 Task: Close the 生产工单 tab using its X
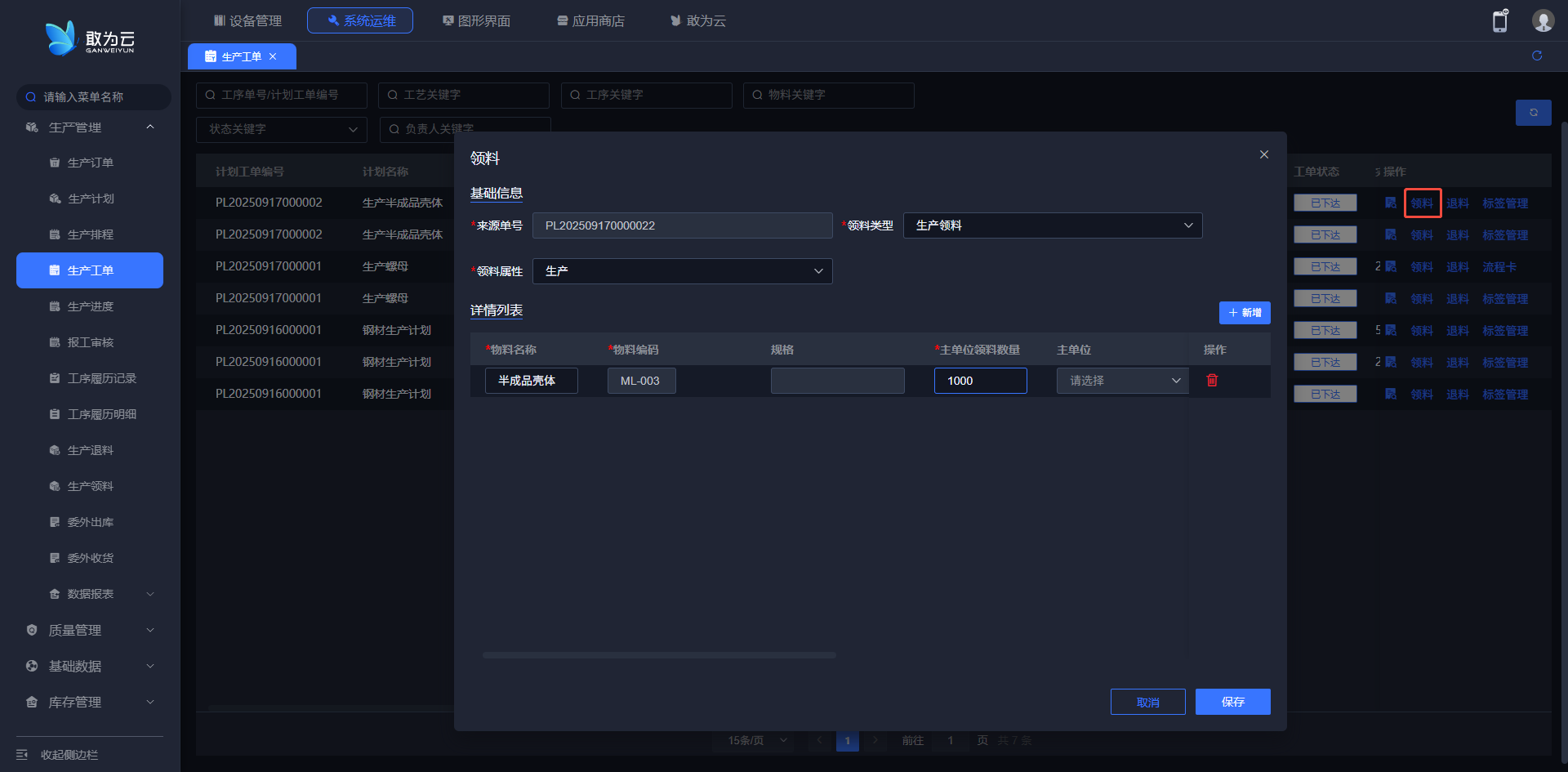click(273, 57)
